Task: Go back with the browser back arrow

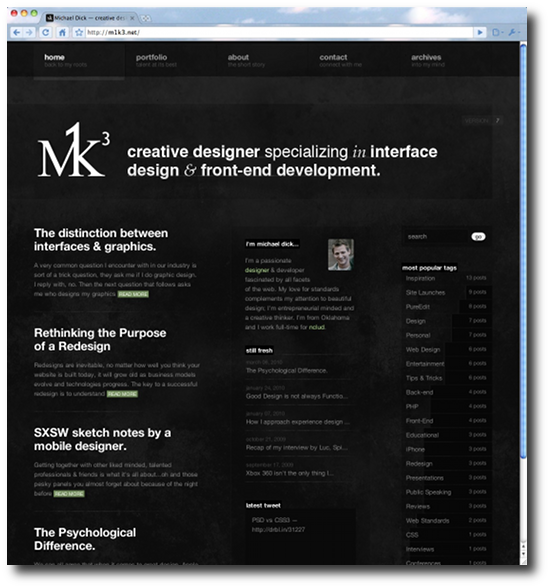Action: (16, 33)
